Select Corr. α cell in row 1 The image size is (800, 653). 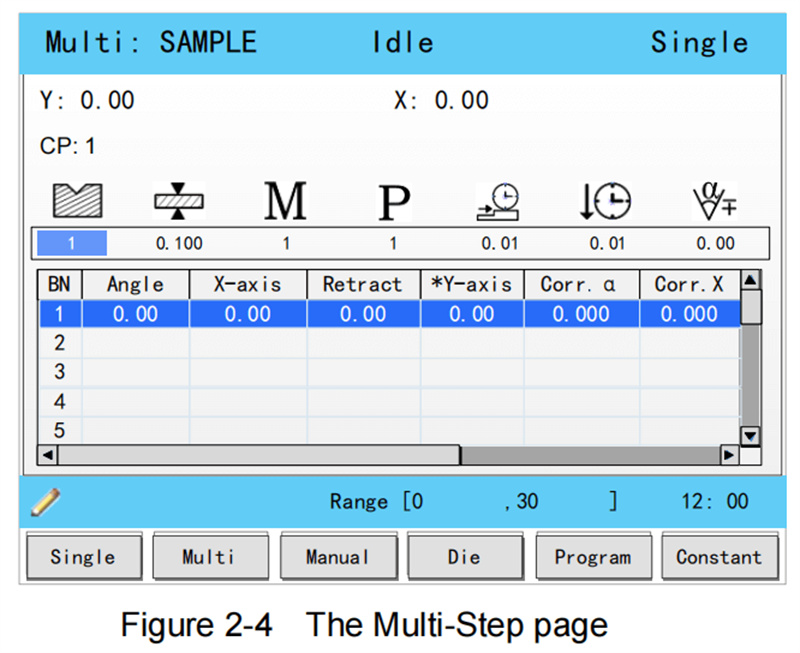pyautogui.click(x=581, y=314)
